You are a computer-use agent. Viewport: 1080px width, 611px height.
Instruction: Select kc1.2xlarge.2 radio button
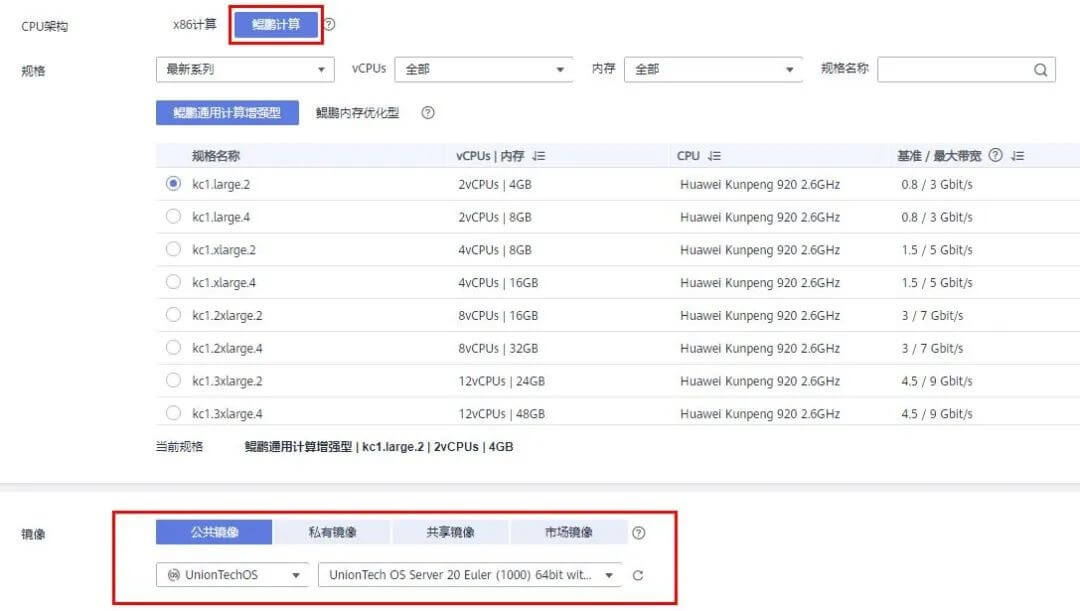pyautogui.click(x=174, y=315)
